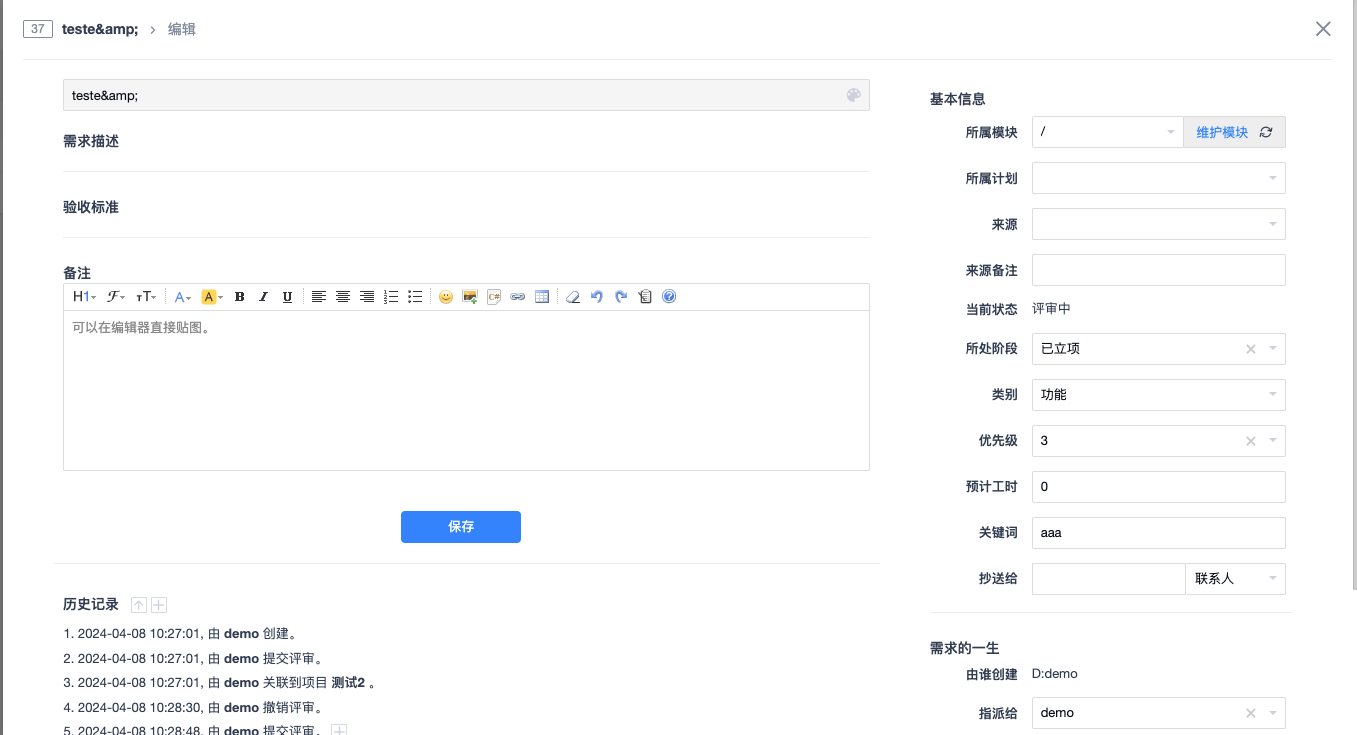The image size is (1357, 735).
Task: Insert an ordered numbered list
Action: 391,297
